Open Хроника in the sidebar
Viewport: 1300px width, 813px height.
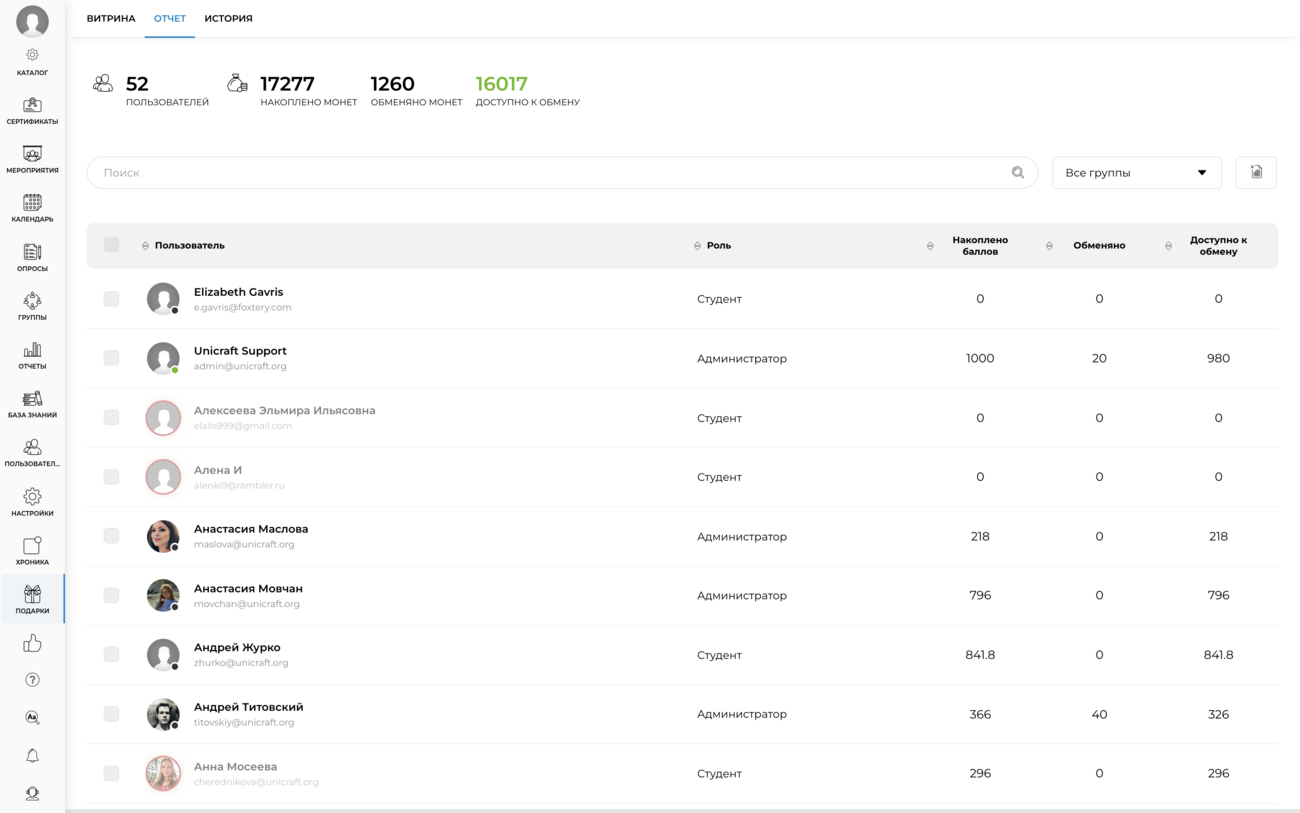32,552
